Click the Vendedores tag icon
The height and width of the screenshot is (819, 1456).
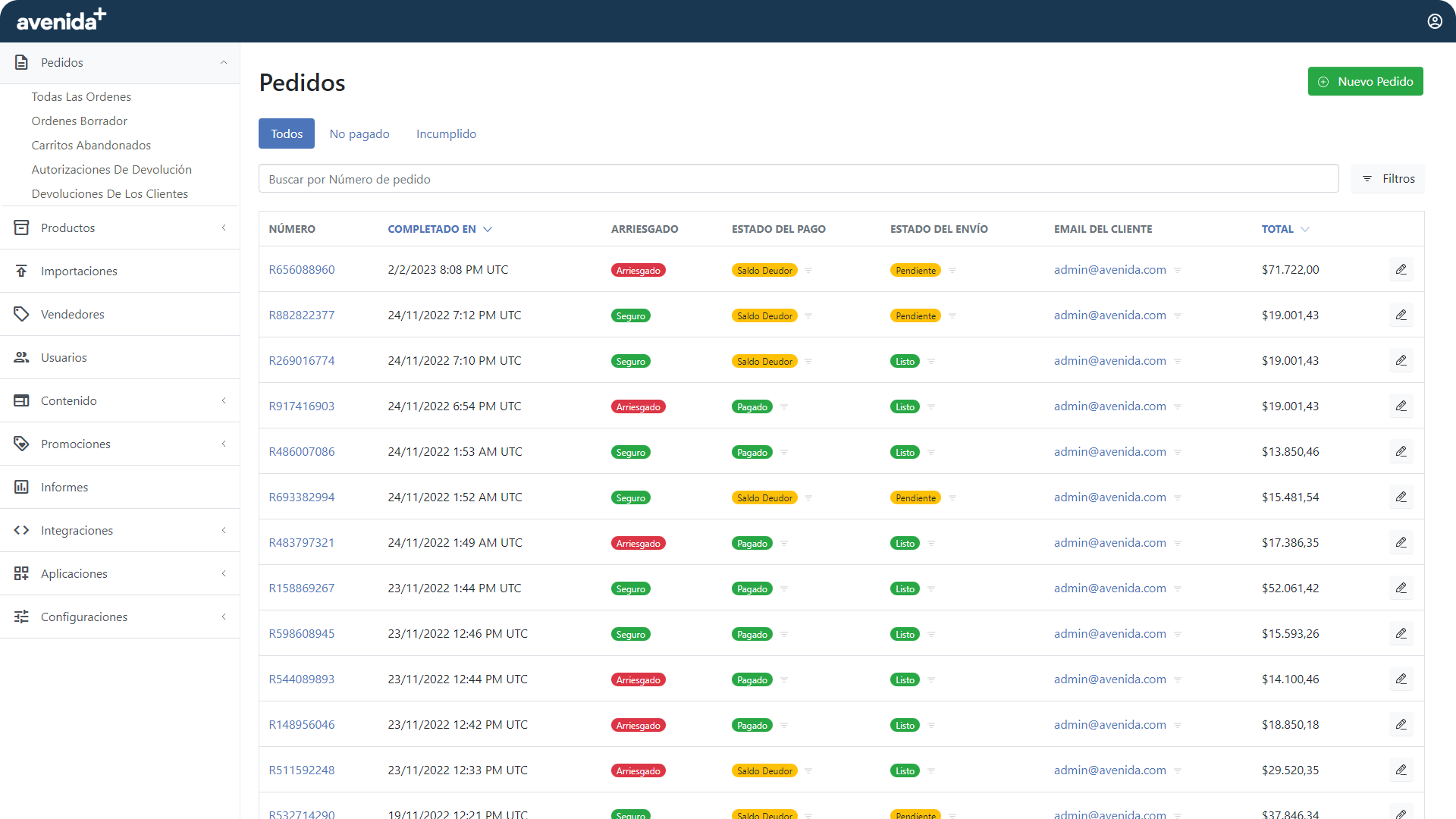tap(21, 314)
